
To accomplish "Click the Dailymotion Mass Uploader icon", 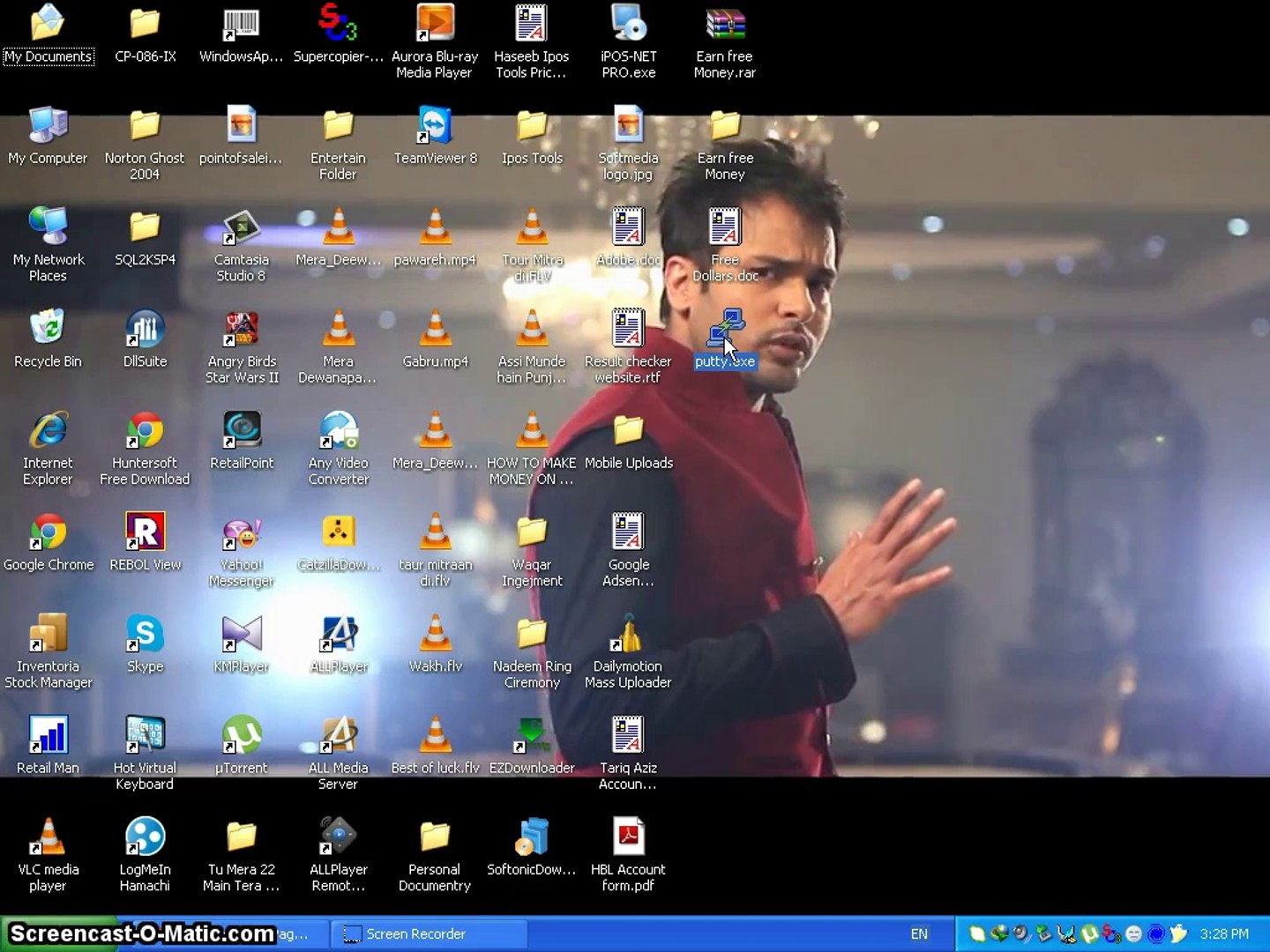I will (628, 635).
